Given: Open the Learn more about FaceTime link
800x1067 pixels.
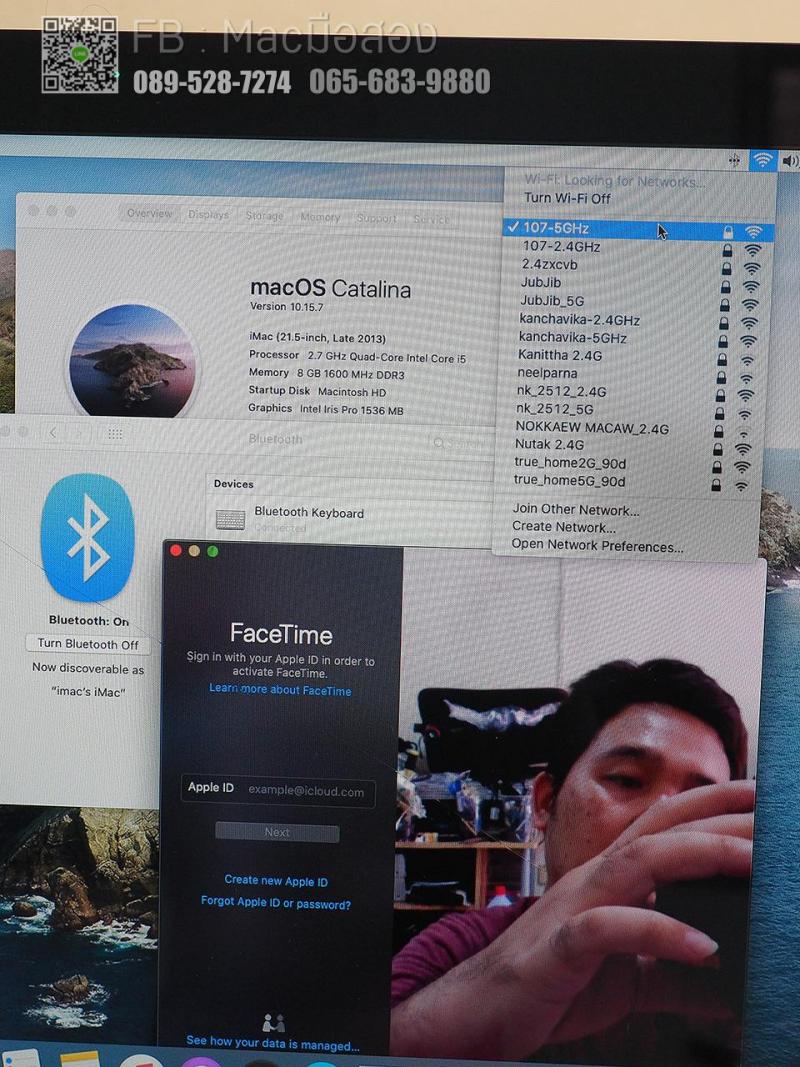Looking at the screenshot, I should tap(280, 691).
